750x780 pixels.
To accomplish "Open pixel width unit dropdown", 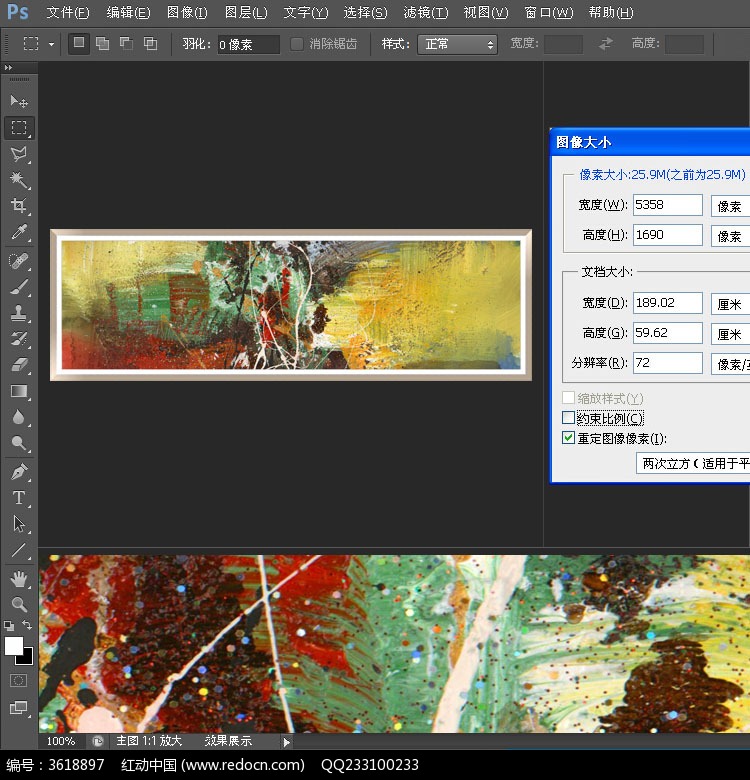I will click(x=730, y=206).
